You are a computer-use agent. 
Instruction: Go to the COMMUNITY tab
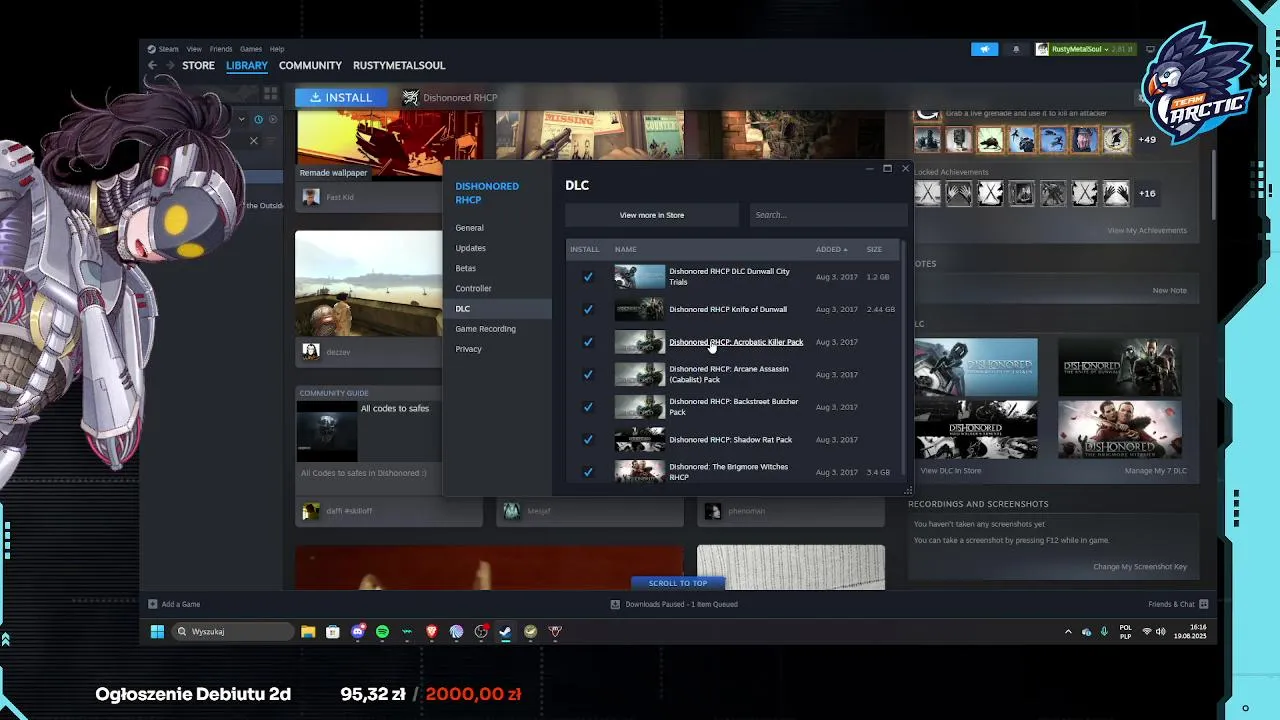[310, 65]
